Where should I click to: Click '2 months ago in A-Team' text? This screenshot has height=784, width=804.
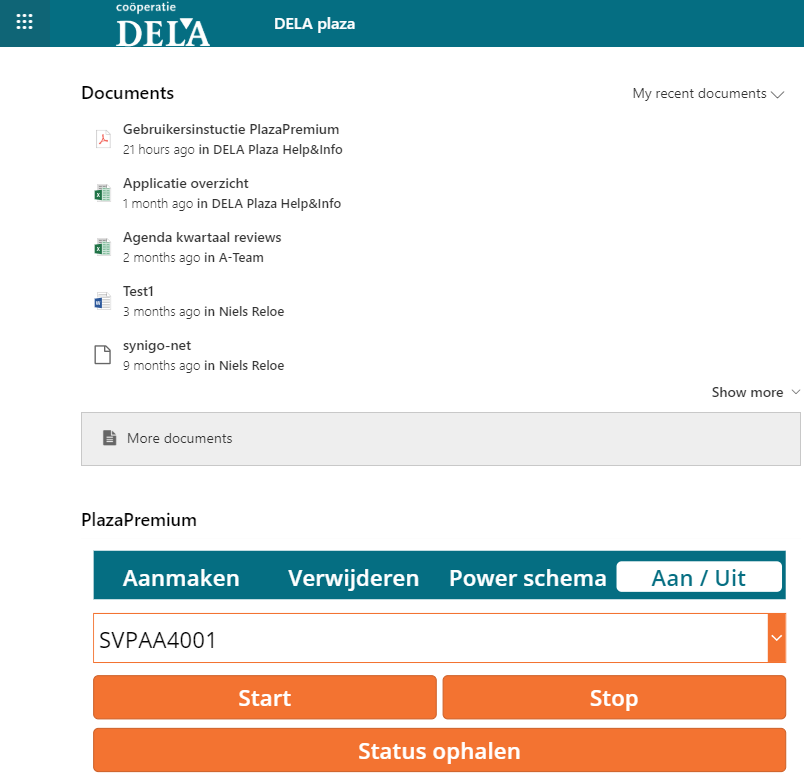pos(193,257)
